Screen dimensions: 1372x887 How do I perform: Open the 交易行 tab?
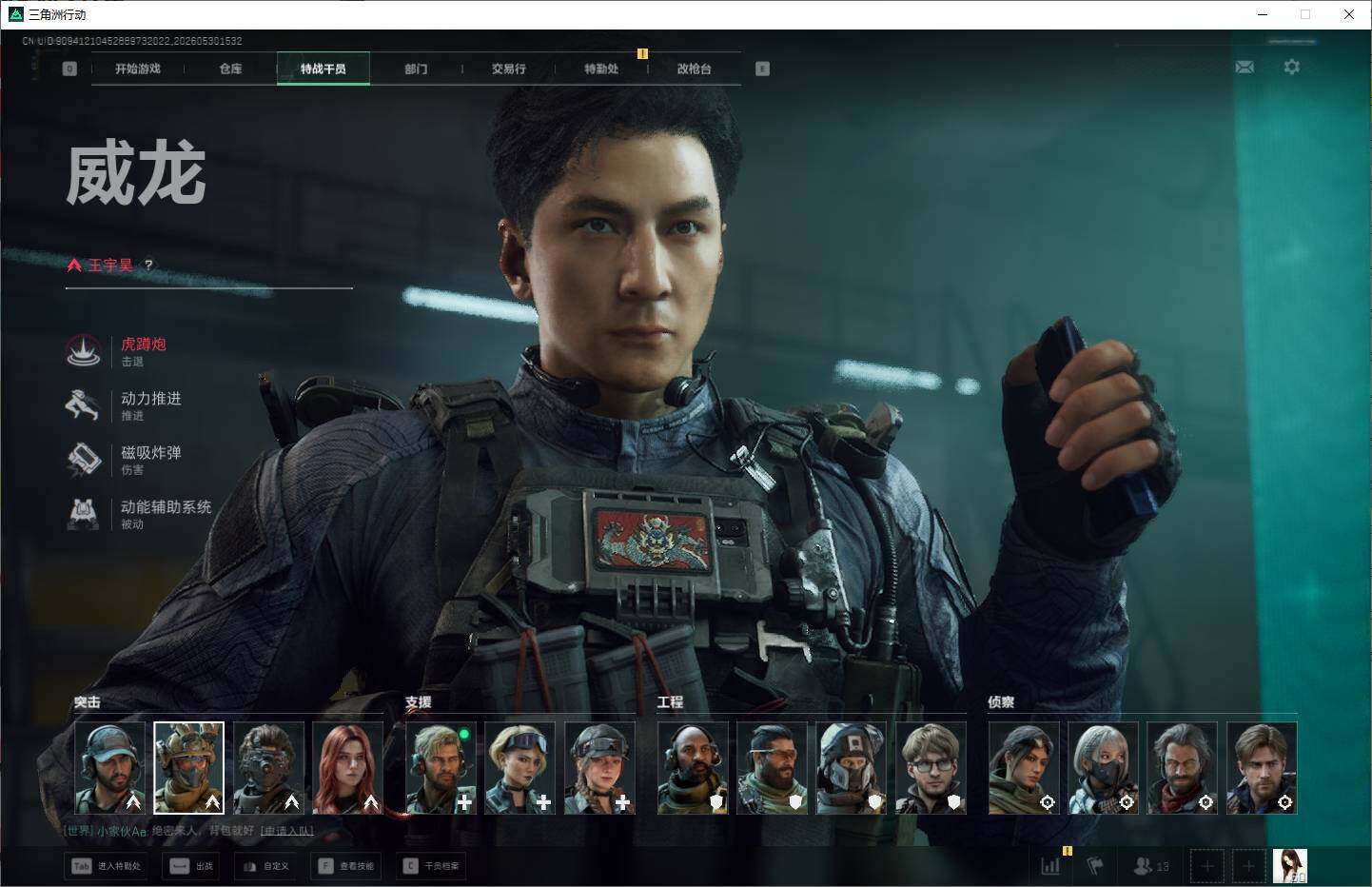tap(509, 69)
